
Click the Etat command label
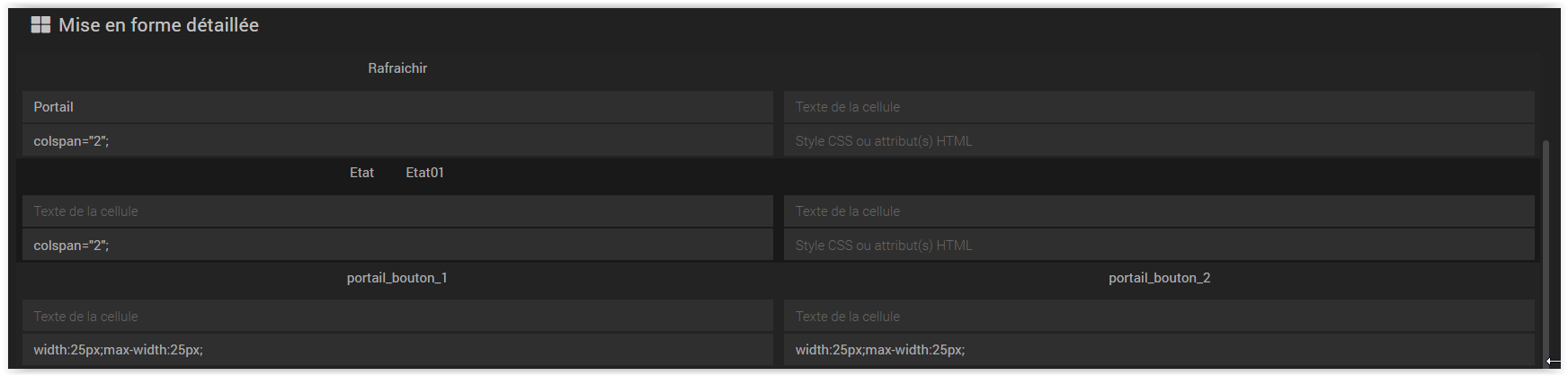pos(361,173)
